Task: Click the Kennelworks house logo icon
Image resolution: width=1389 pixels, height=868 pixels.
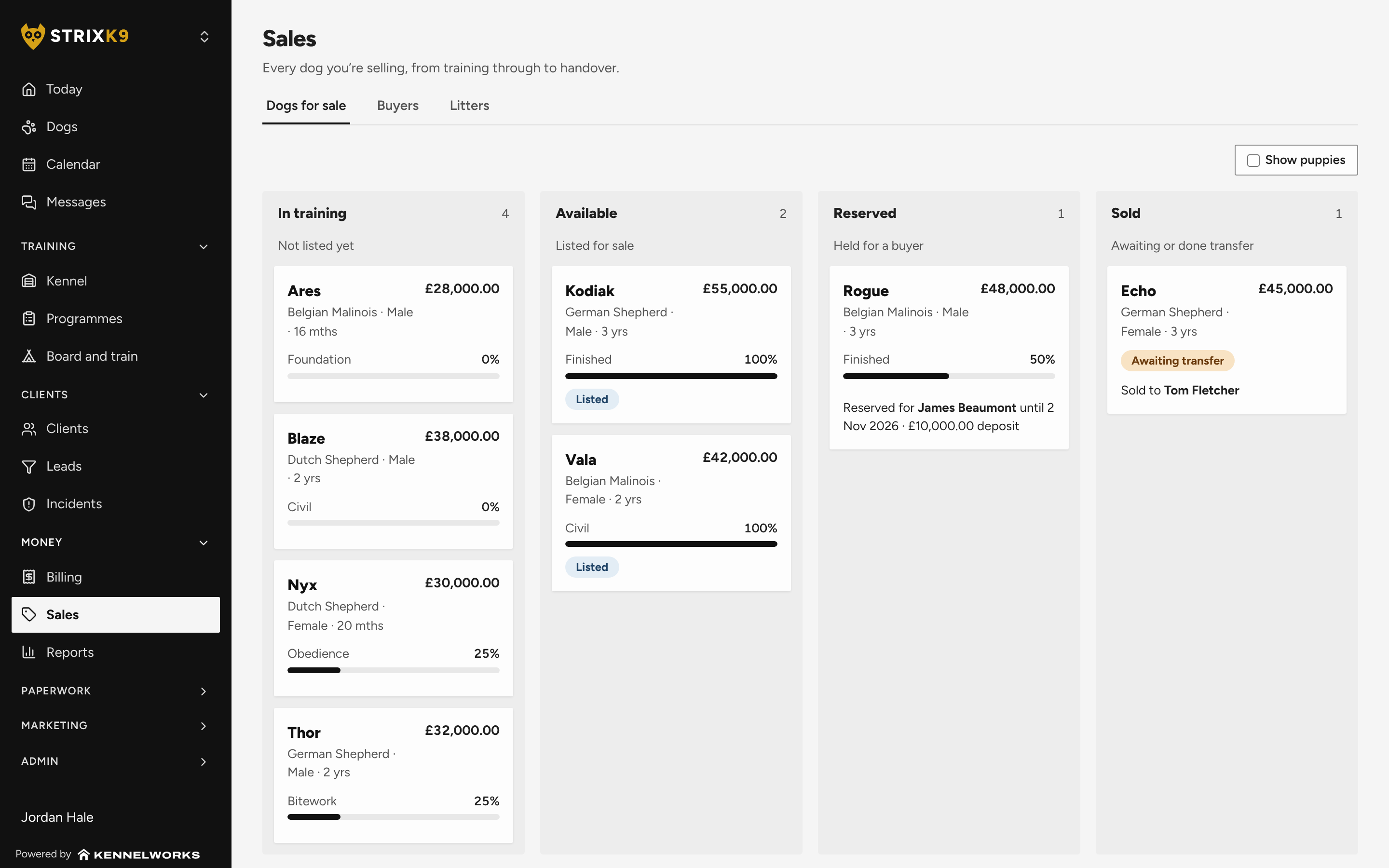Action: 83,855
